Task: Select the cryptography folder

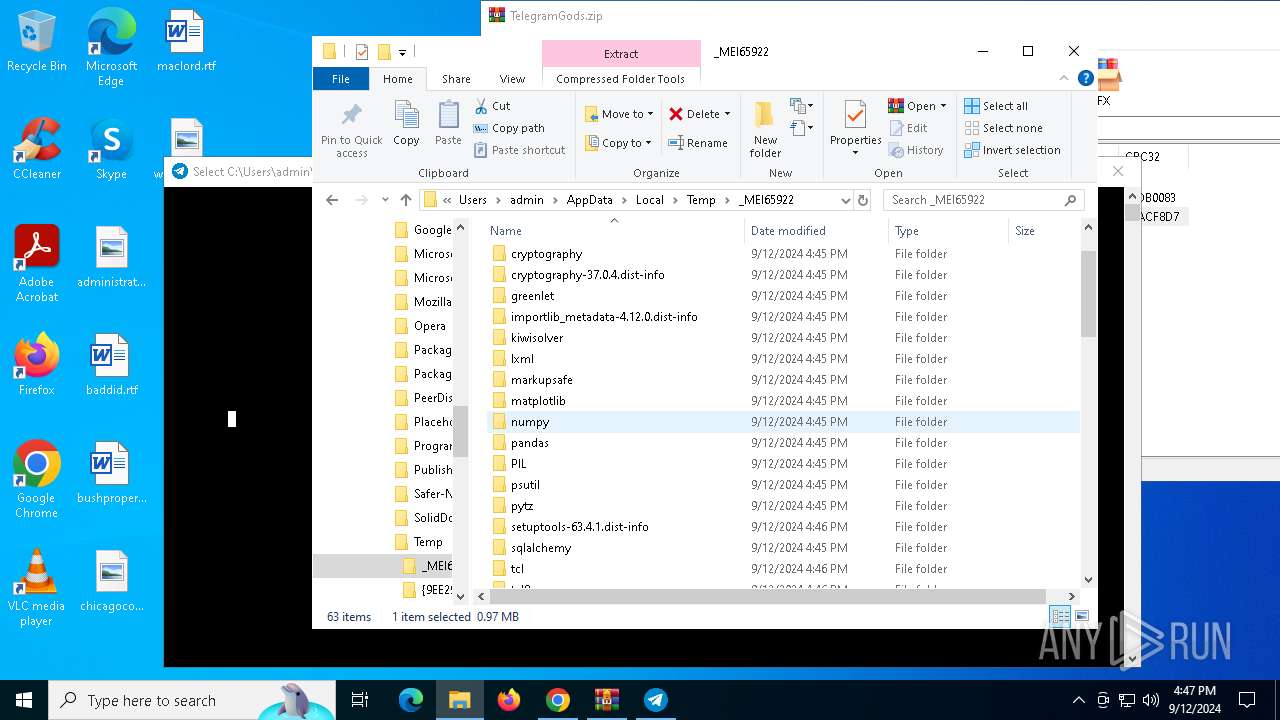Action: point(546,254)
